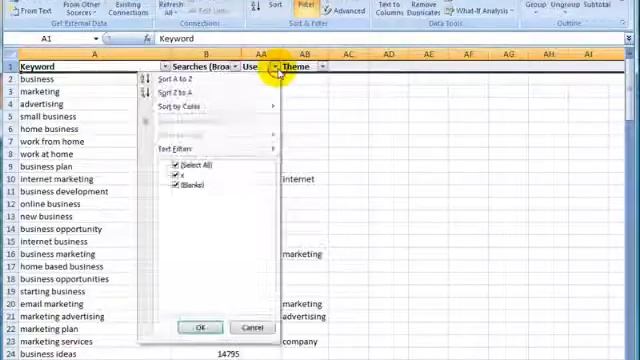
Task: Click the Select All corner cell
Action: coord(11,54)
